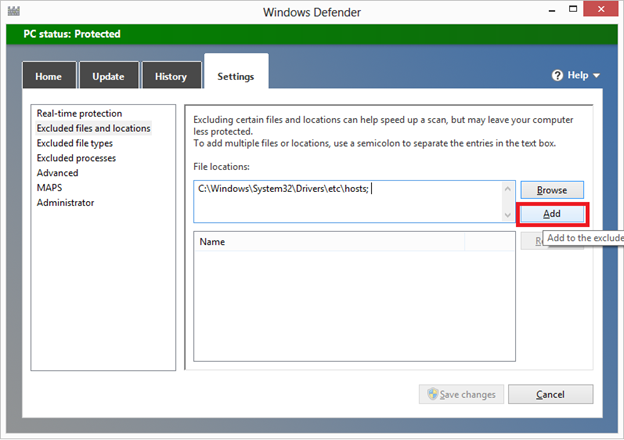Viewport: 624px width, 440px height.
Task: Click the Cancel button
Action: click(x=550, y=394)
